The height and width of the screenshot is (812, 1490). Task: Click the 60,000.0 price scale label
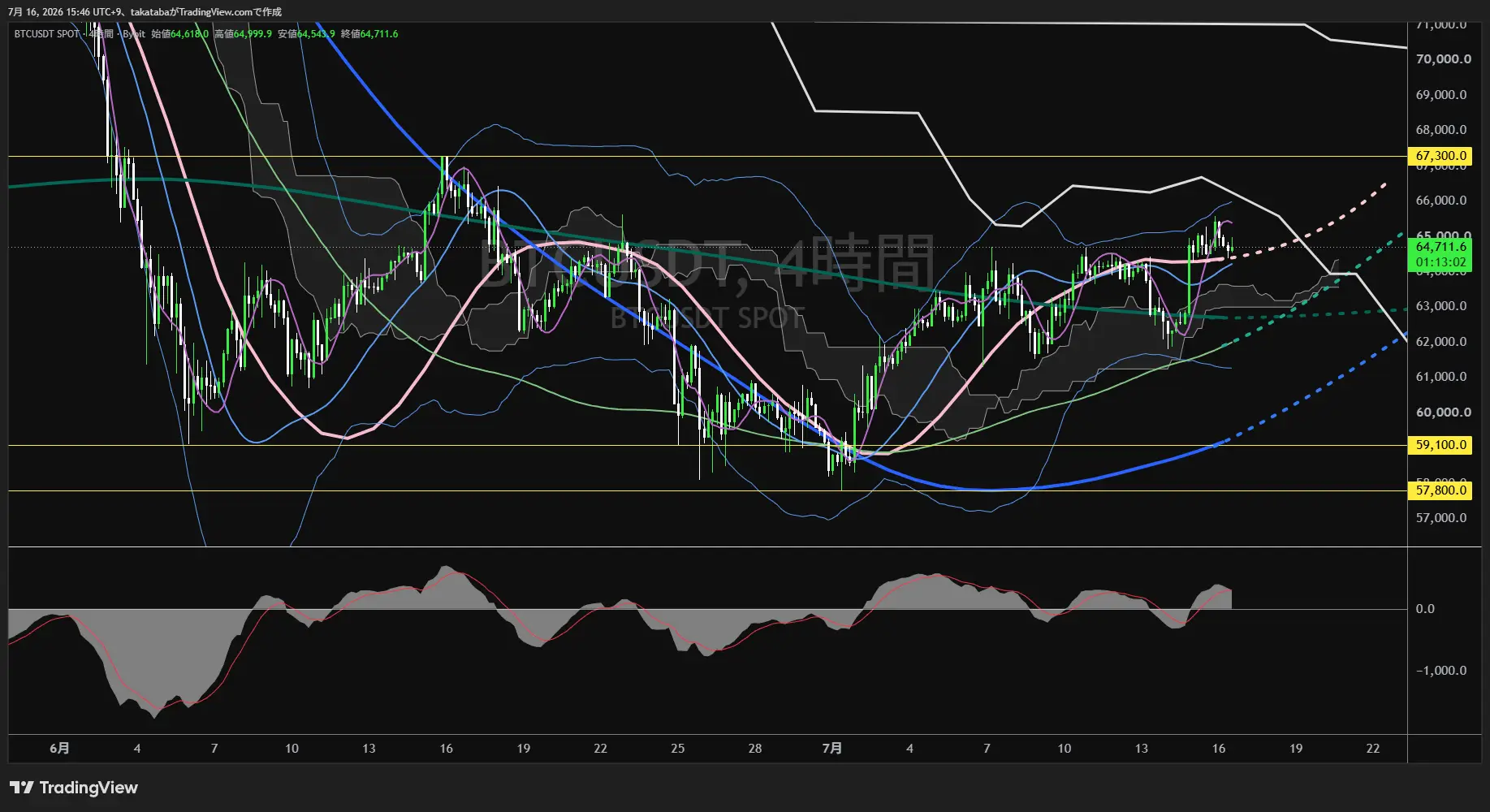coord(1443,412)
